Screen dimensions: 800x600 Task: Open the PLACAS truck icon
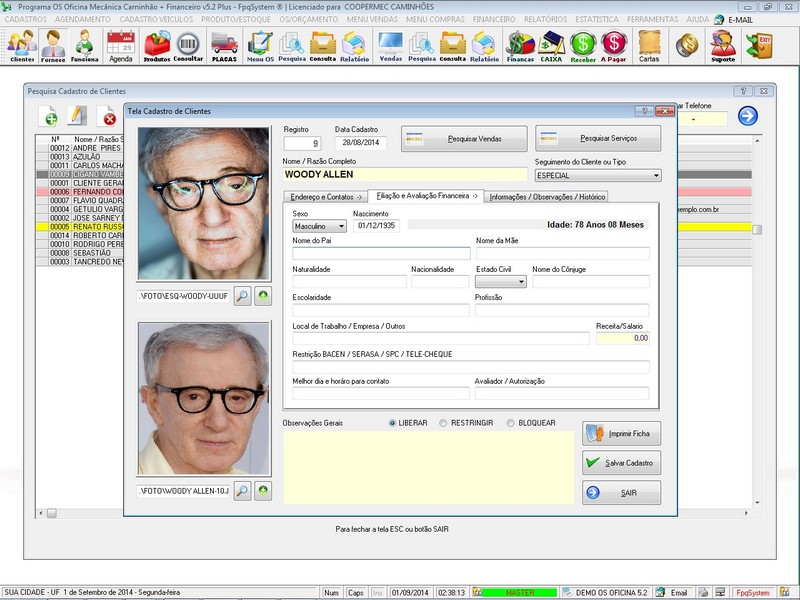tap(224, 45)
